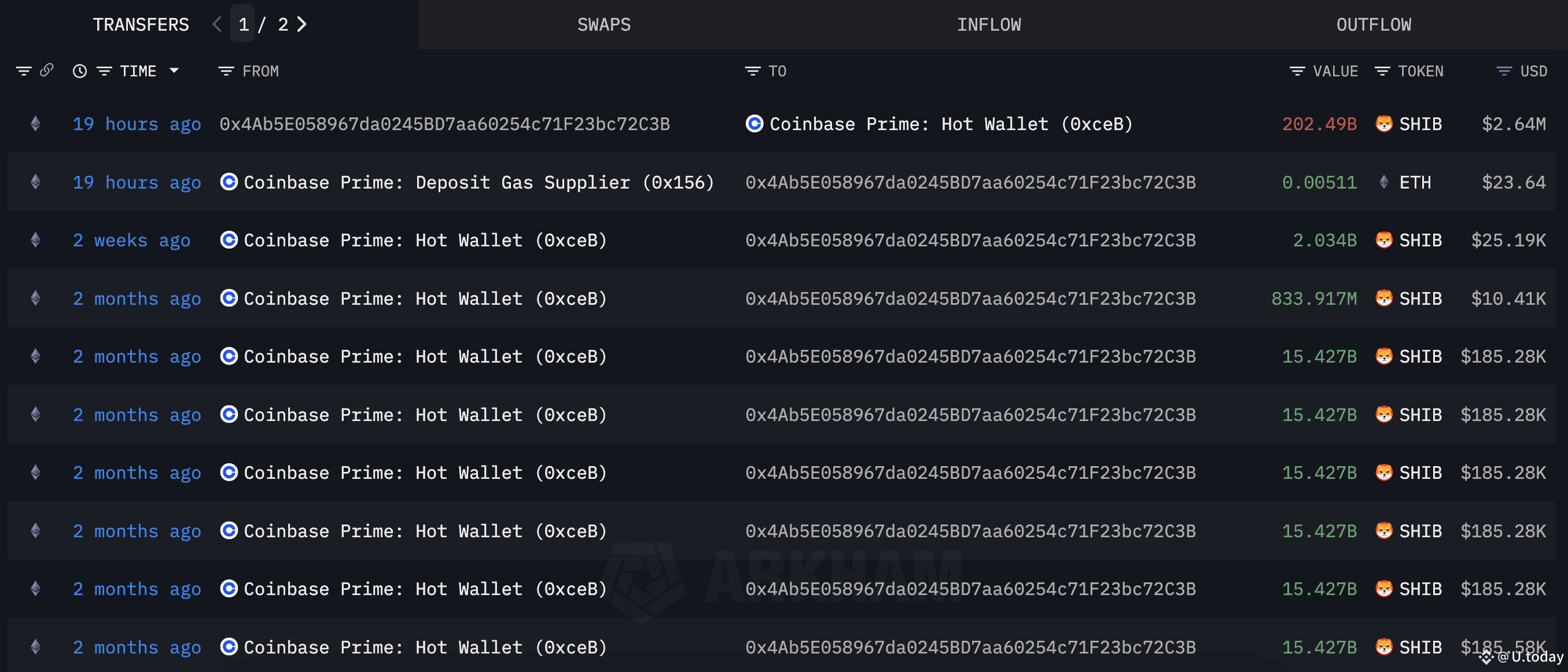The width and height of the screenshot is (1568, 672).
Task: Click the ETH token icon in 0.00511 row
Action: pos(1383,182)
